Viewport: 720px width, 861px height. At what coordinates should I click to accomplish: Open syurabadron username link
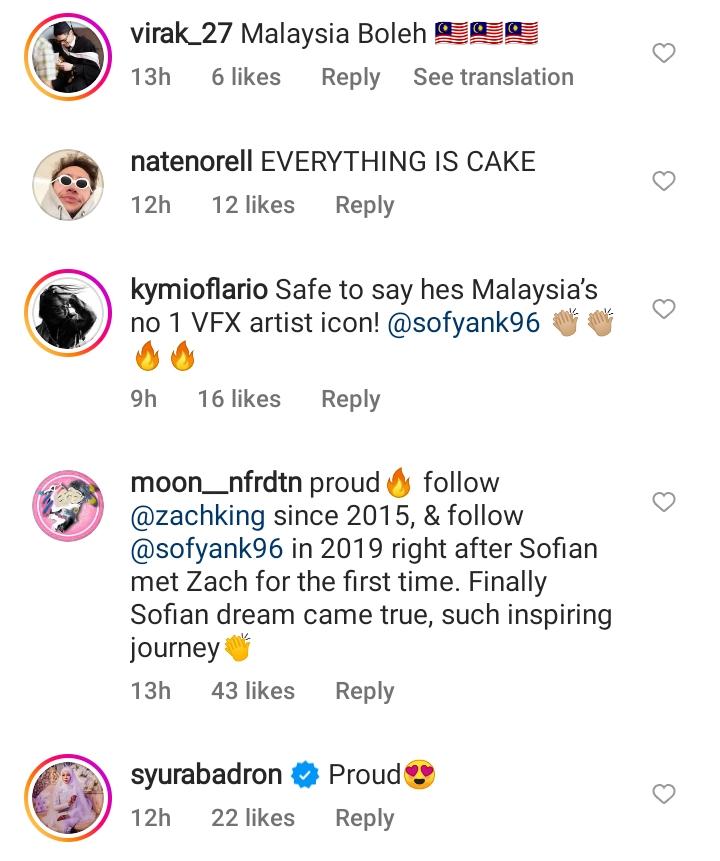pos(206,775)
